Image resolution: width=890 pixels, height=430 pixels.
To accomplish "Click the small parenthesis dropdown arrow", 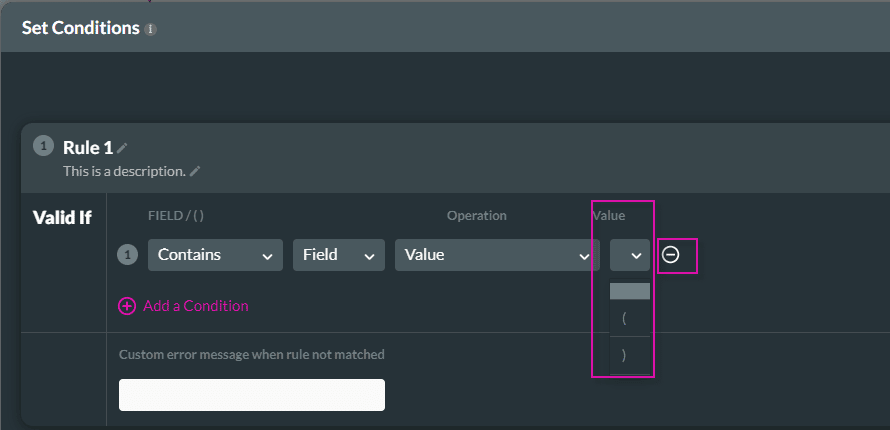I will tap(630, 255).
